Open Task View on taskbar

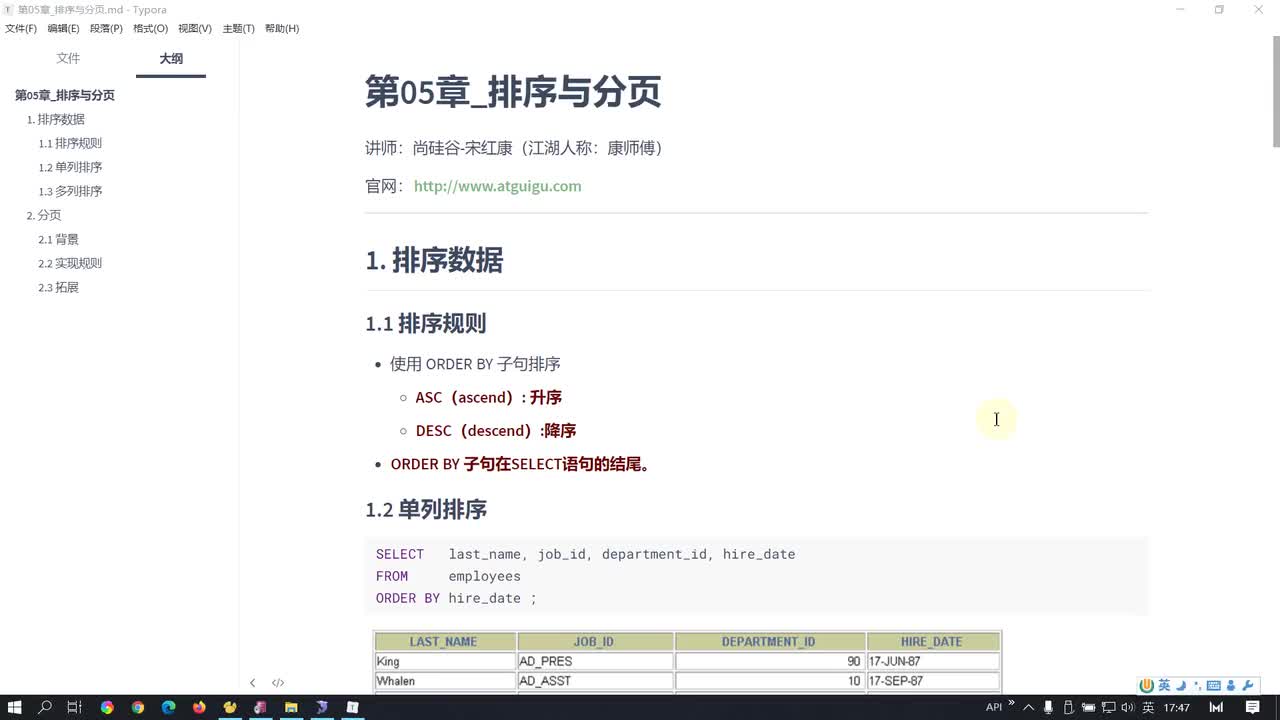[x=75, y=707]
